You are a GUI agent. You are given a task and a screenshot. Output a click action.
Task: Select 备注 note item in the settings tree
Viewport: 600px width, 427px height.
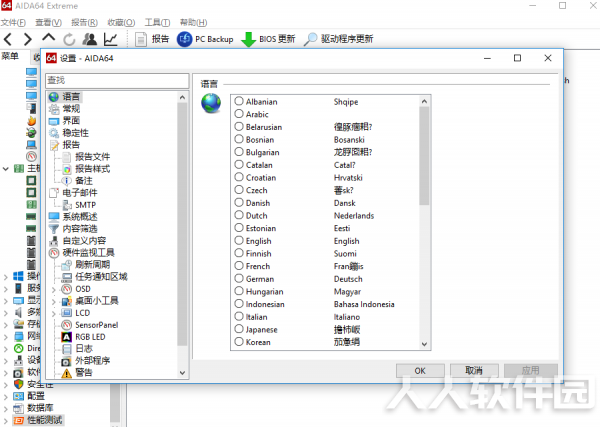pyautogui.click(x=77, y=181)
